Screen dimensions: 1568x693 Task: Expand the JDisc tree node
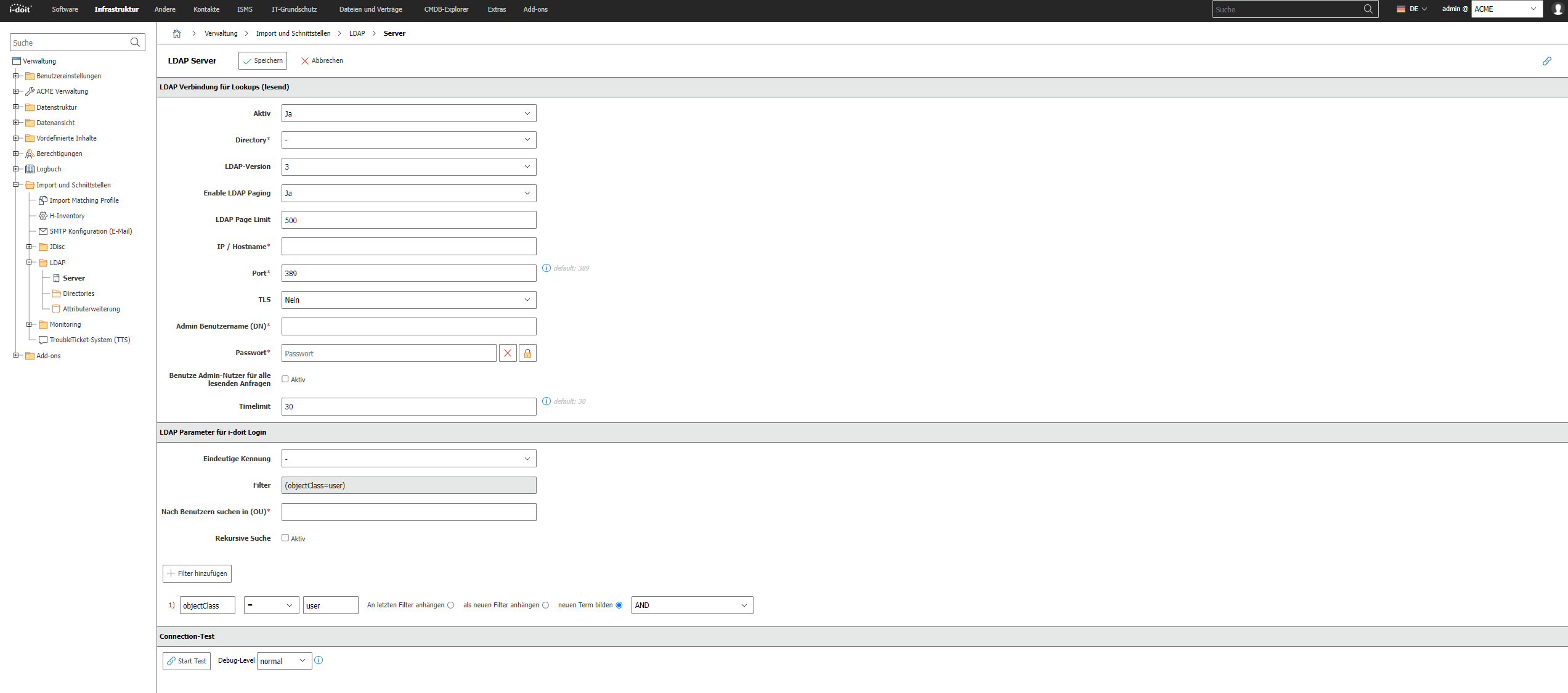[29, 247]
